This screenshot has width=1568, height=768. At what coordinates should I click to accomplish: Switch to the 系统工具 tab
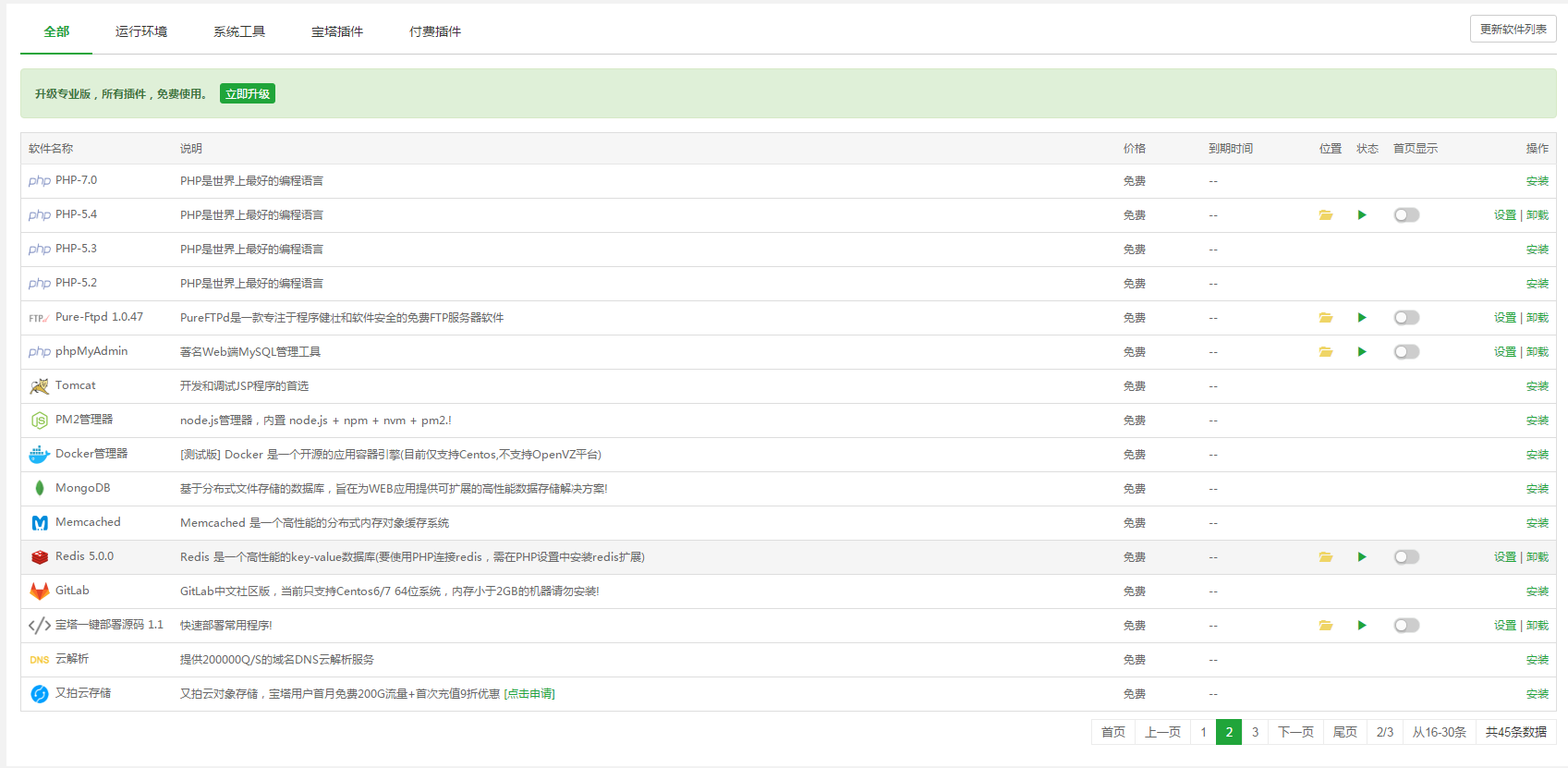click(239, 31)
